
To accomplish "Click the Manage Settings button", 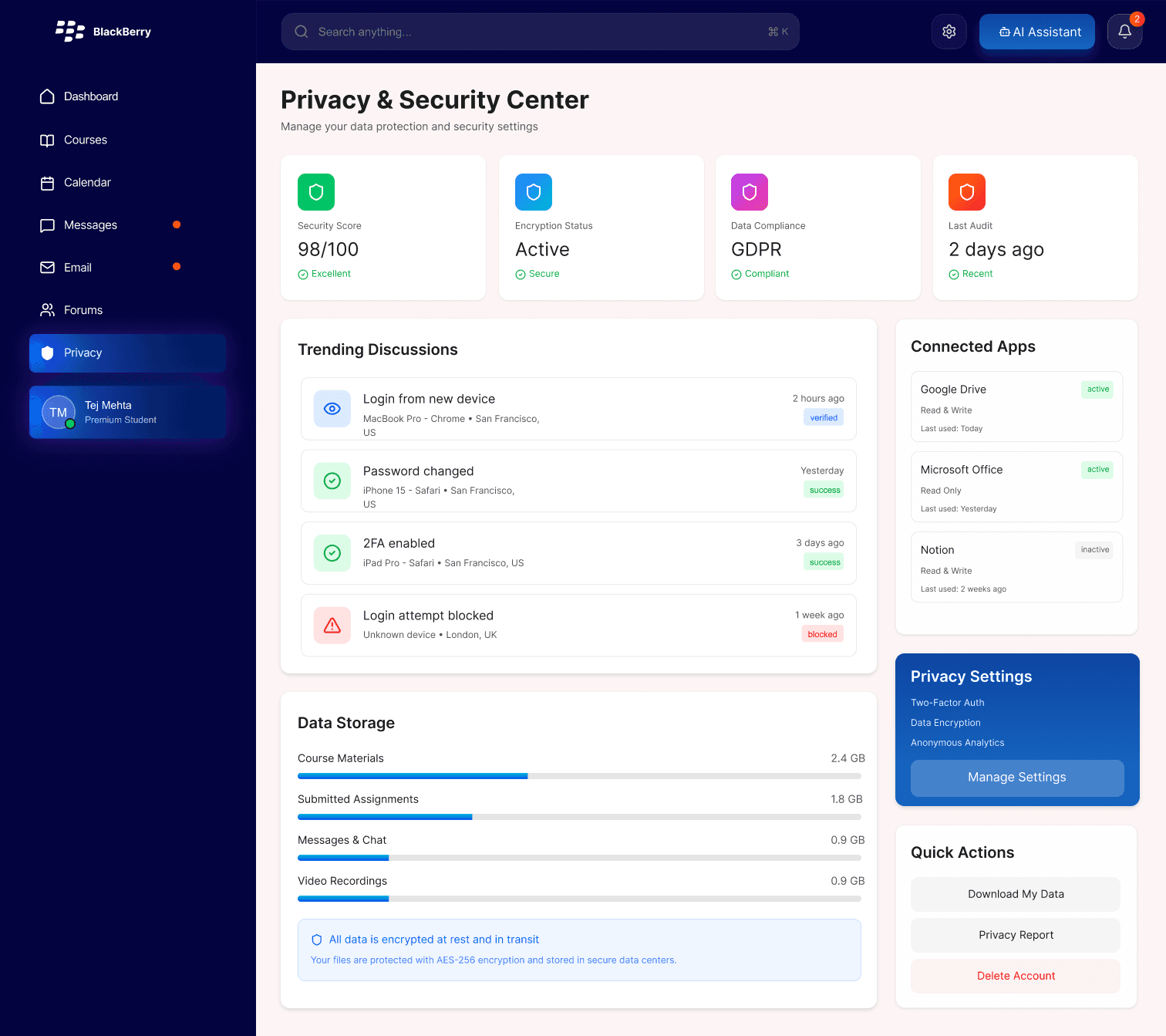I will 1016,778.
